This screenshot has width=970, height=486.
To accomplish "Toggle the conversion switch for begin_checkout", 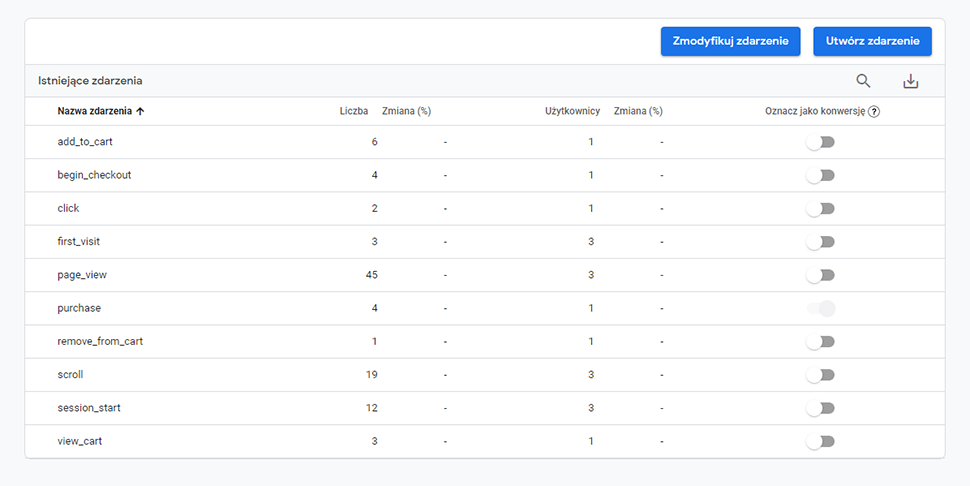I will click(821, 176).
